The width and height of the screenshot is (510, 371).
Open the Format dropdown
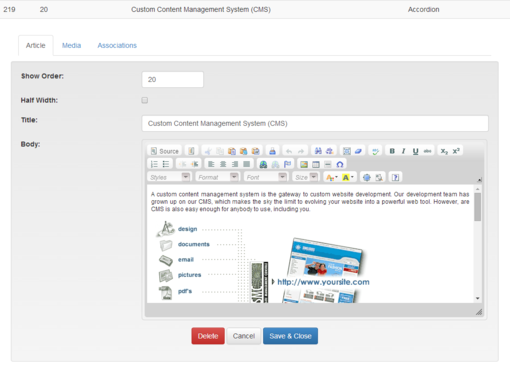(x=217, y=177)
